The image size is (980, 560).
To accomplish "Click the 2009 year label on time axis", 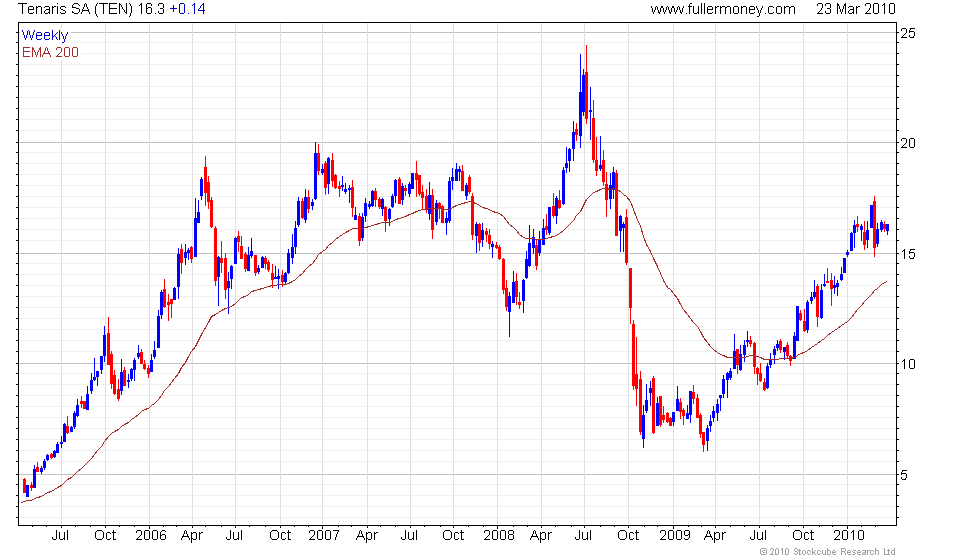I will tap(675, 536).
